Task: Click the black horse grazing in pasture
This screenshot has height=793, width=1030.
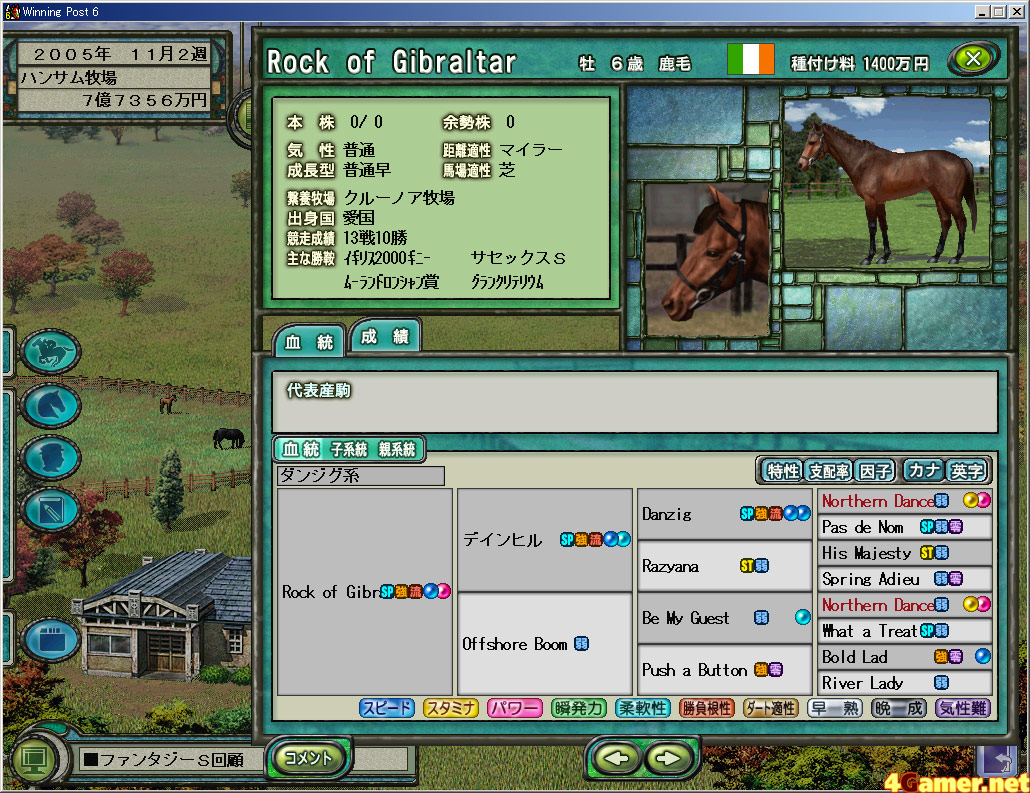Action: 229,438
